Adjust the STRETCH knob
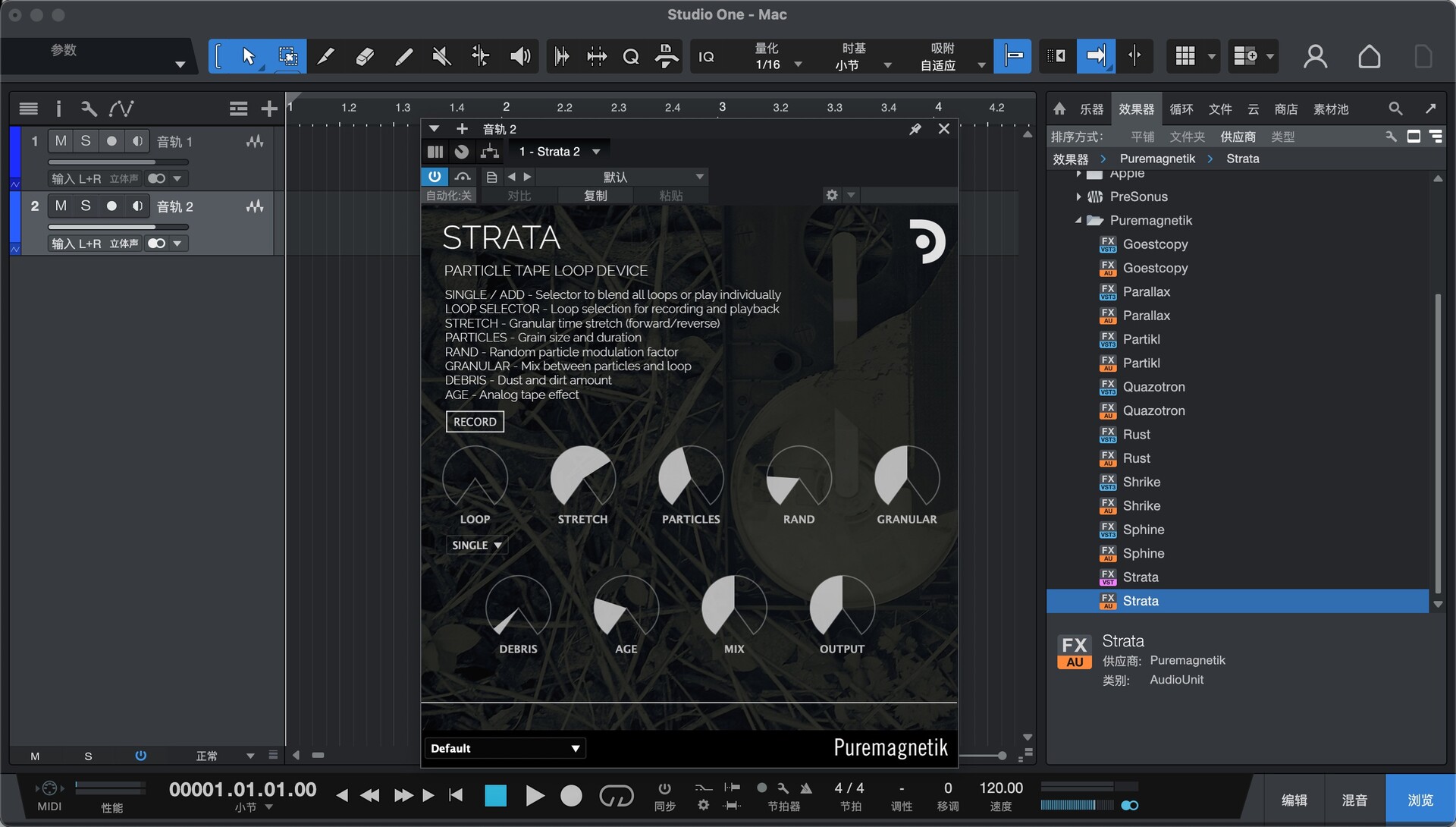 coord(582,477)
